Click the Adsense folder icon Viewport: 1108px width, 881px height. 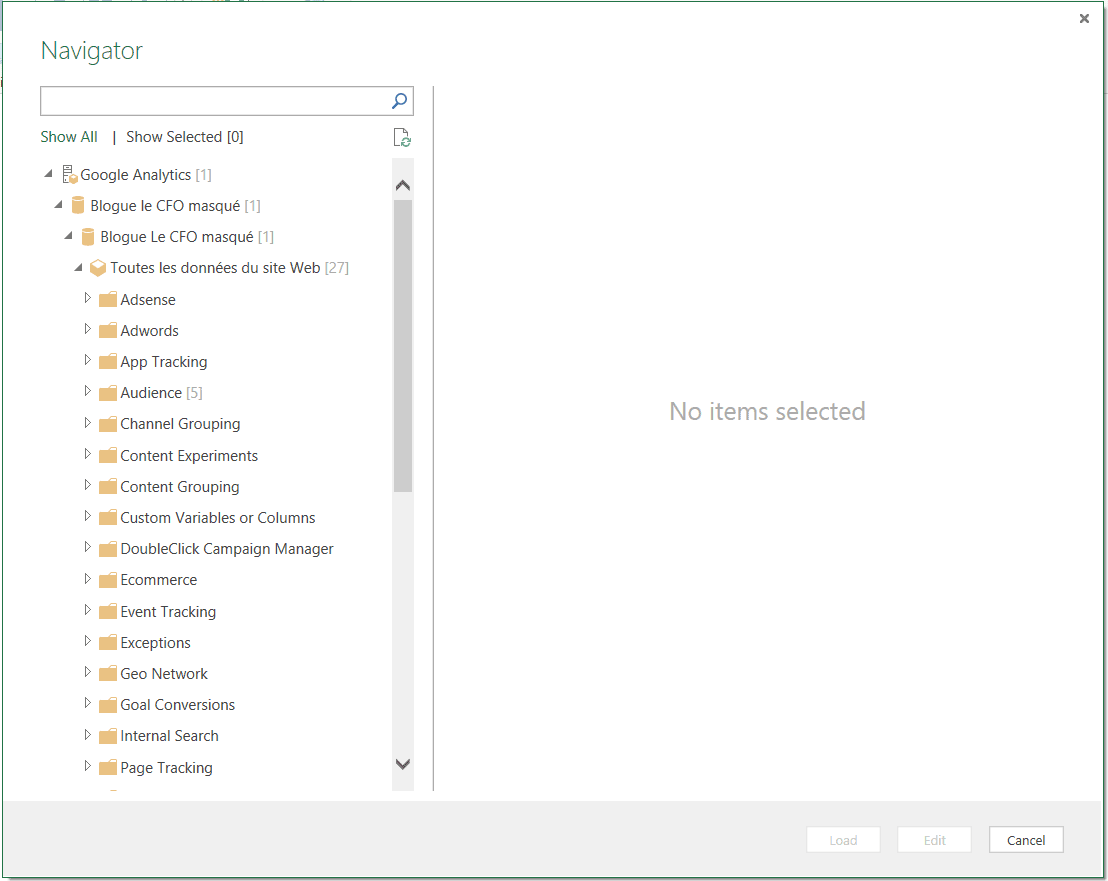(x=108, y=300)
